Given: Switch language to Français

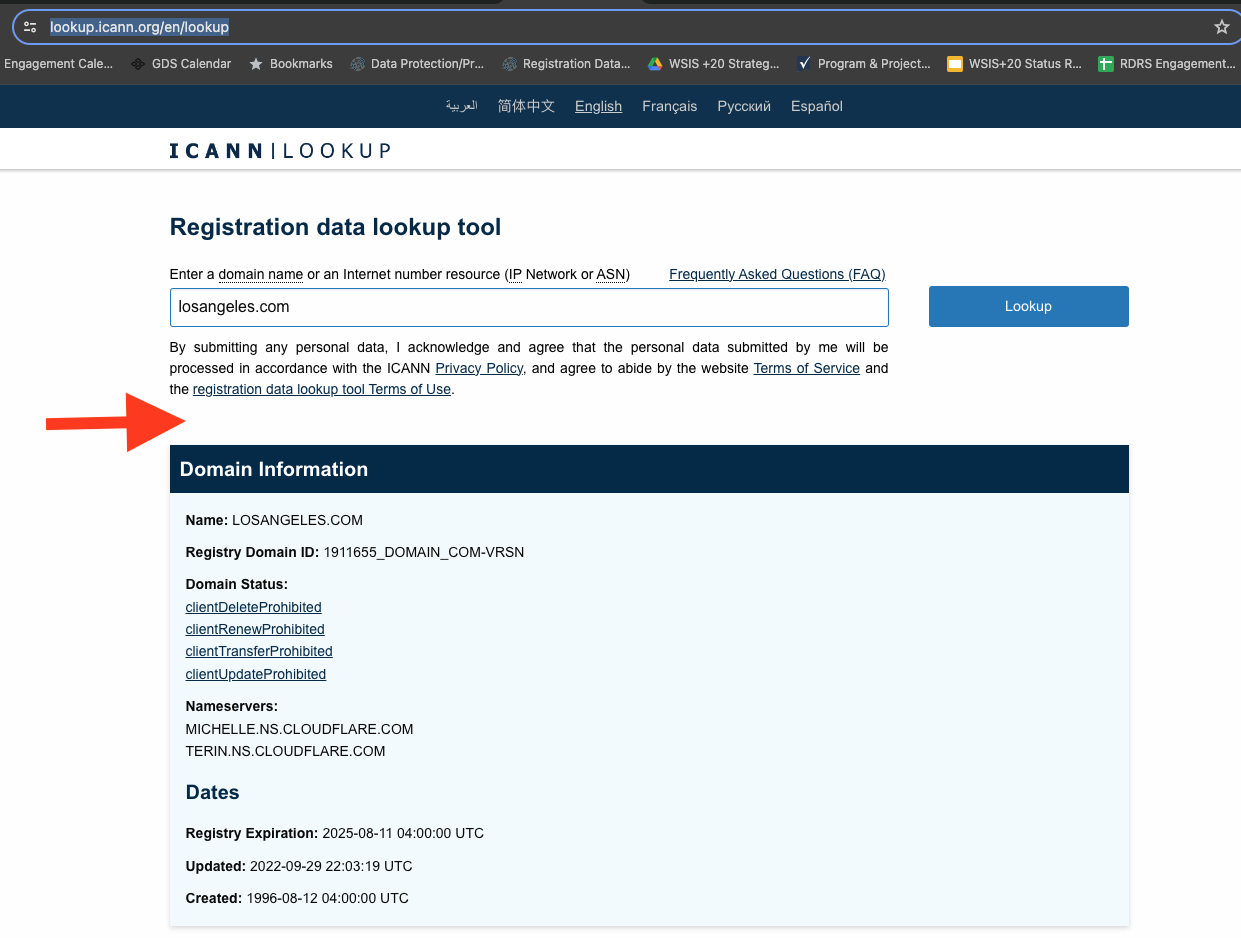Looking at the screenshot, I should coord(669,106).
